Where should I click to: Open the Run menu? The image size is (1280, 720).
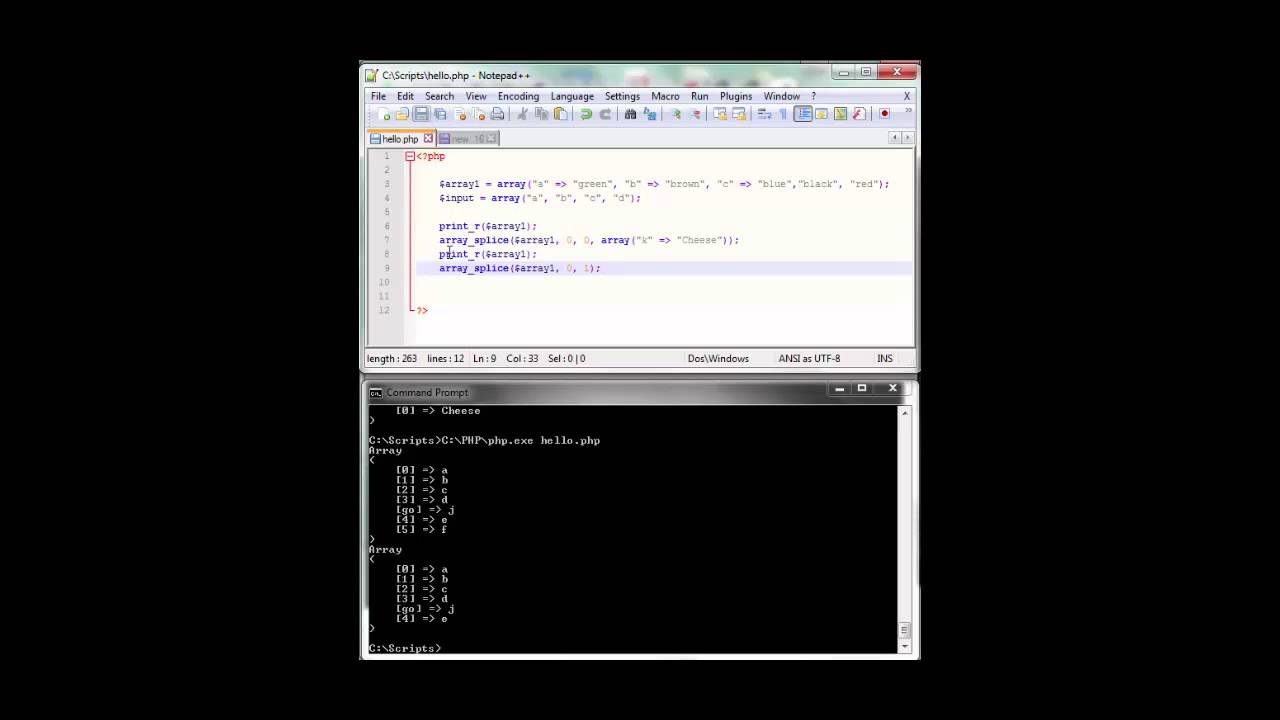pos(700,96)
